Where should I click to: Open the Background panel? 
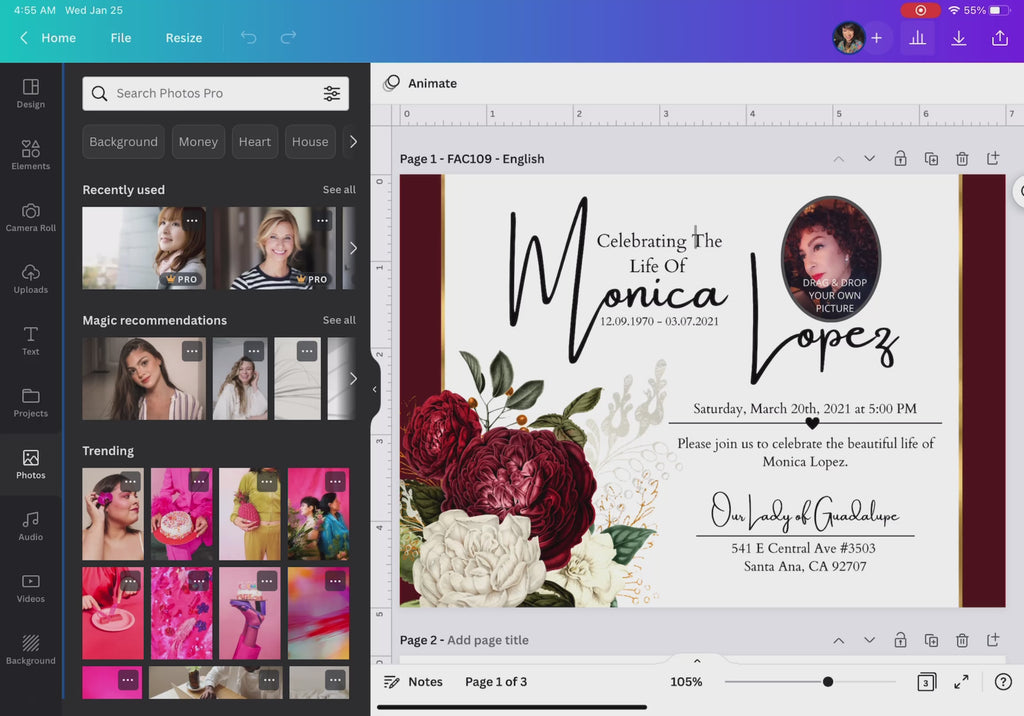[x=31, y=650]
